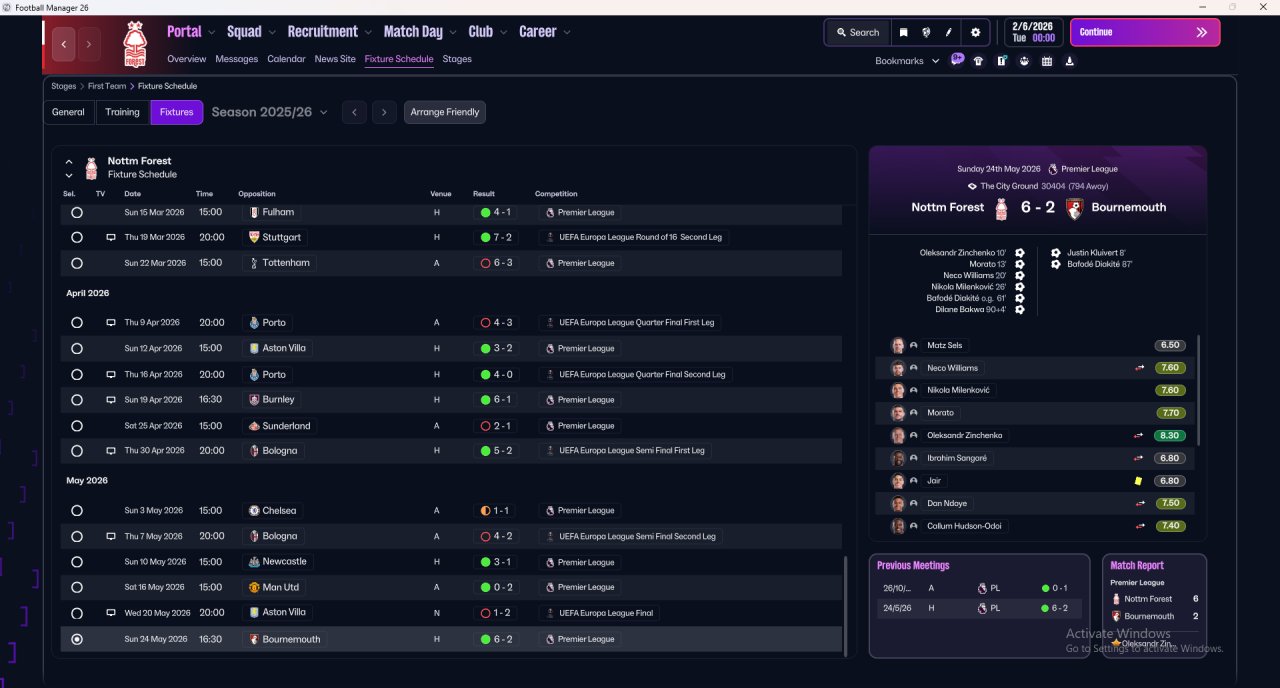The height and width of the screenshot is (688, 1280).
Task: Click Matz Sels player face thumbnail
Action: [x=898, y=345]
